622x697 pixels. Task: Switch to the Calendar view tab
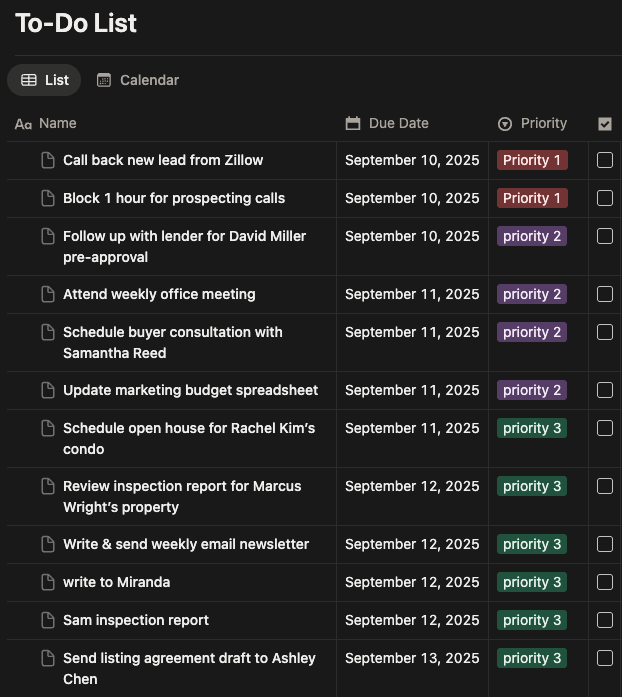138,80
